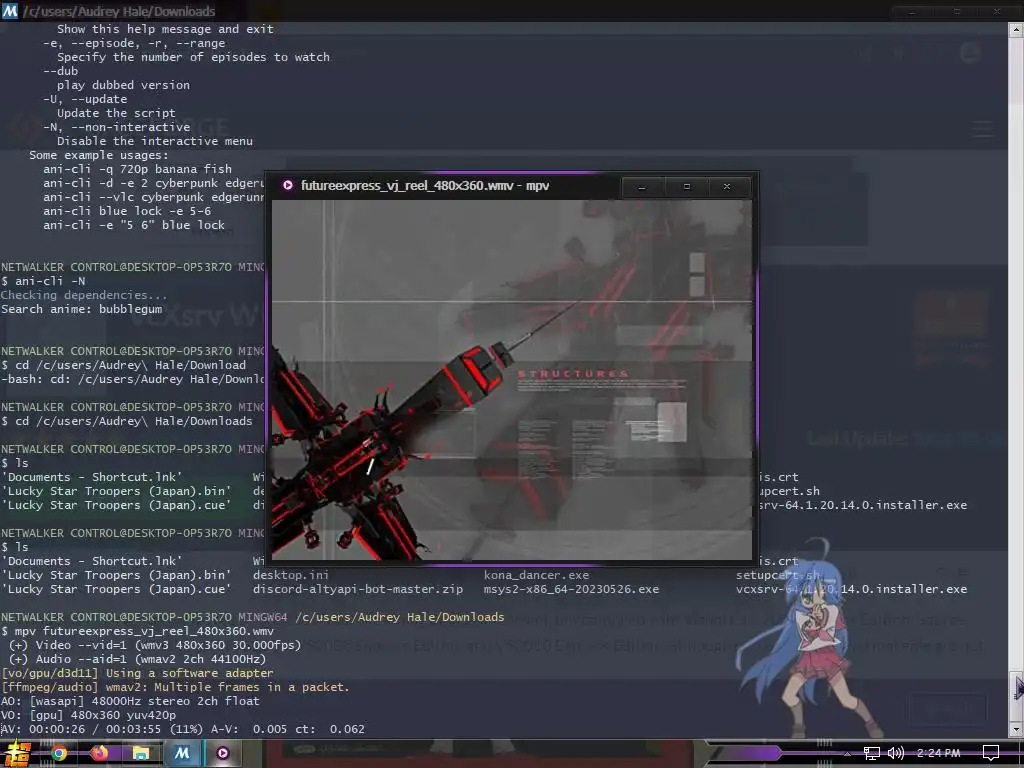Image resolution: width=1024 pixels, height=768 pixels.
Task: Open the clock showing 2:24 PM
Action: point(938,753)
